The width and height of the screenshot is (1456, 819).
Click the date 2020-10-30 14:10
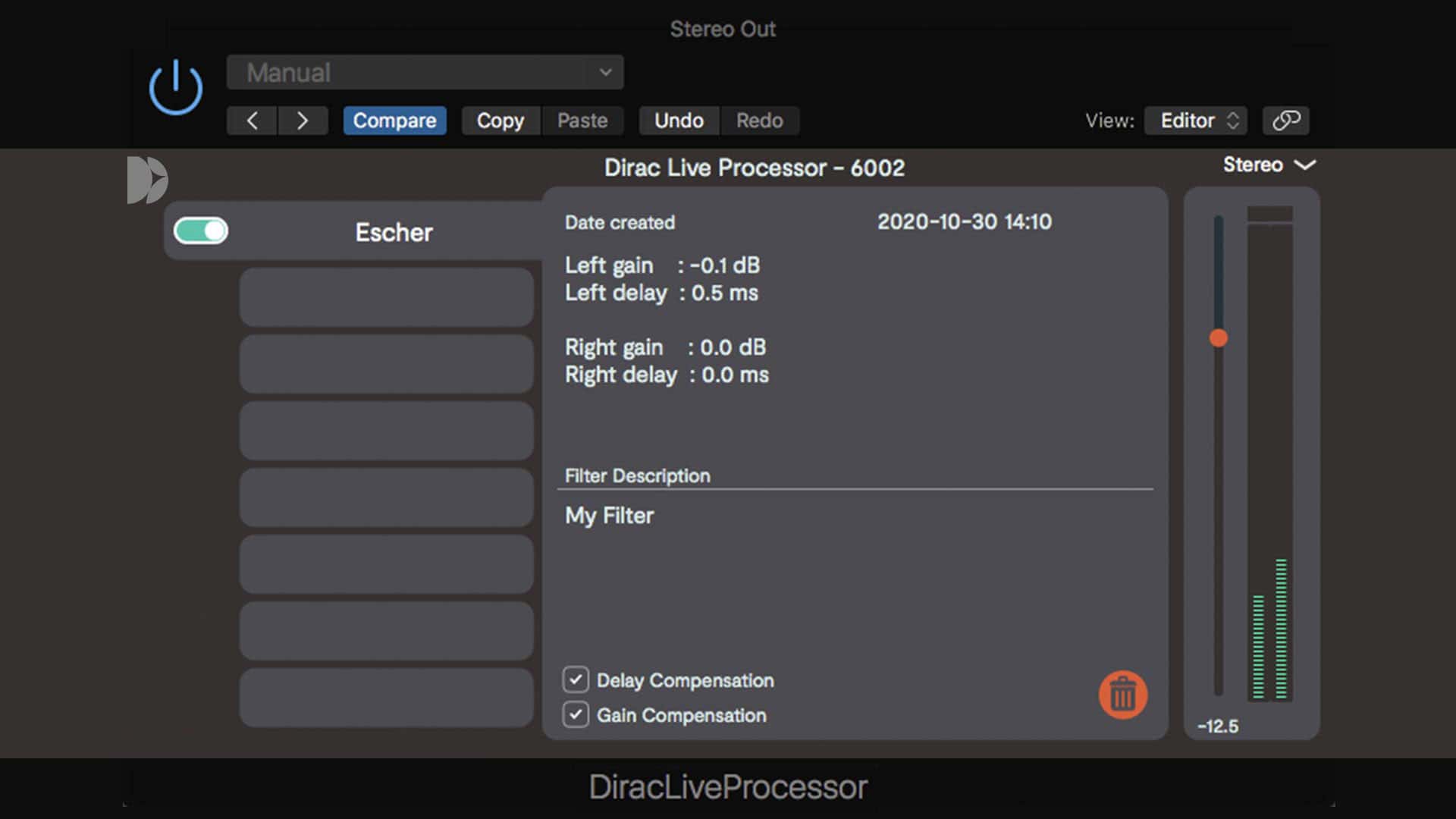coord(964,221)
